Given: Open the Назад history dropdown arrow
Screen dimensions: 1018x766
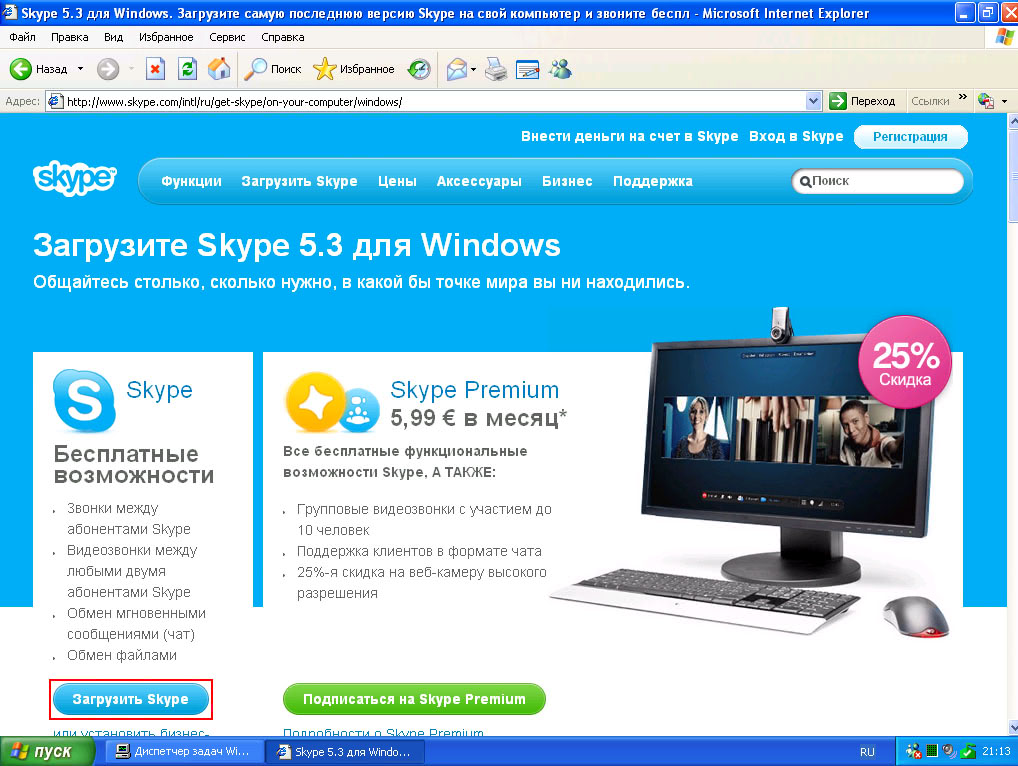Looking at the screenshot, I should (81, 69).
